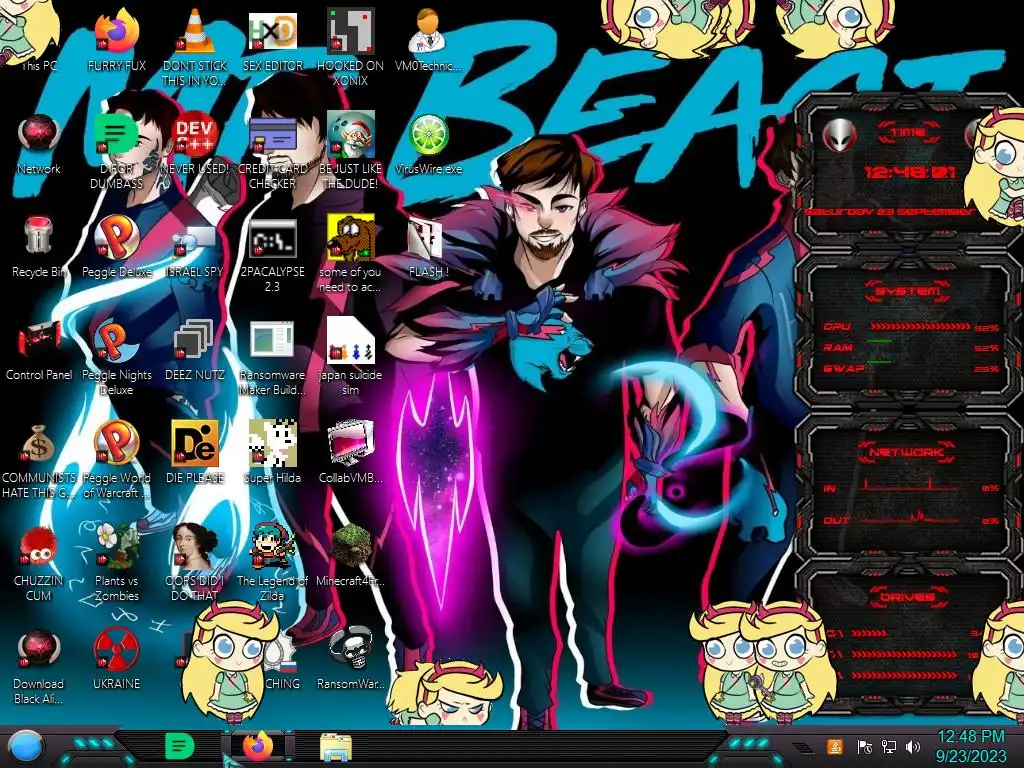Click the volume speaker tray icon
This screenshot has height=768, width=1024.
(x=913, y=747)
